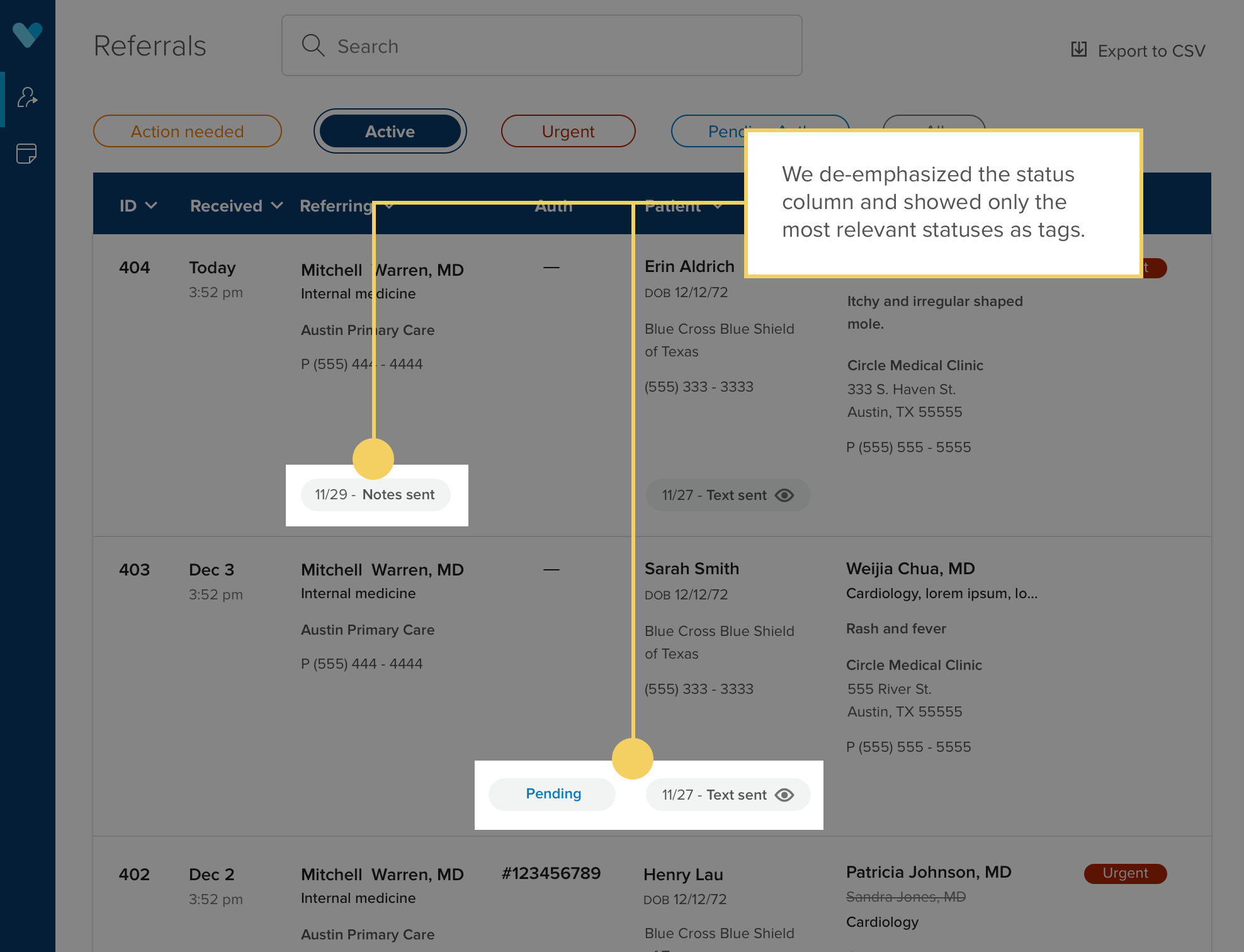The height and width of the screenshot is (952, 1244).
Task: Toggle eye icon on referral 404 text sent
Action: pos(784,496)
